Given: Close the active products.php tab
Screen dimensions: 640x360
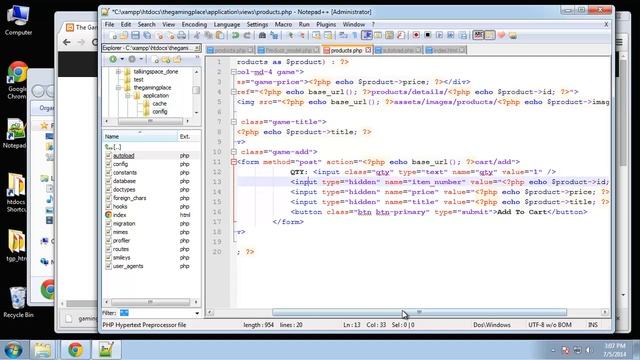Looking at the screenshot, I should pyautogui.click(x=368, y=50).
